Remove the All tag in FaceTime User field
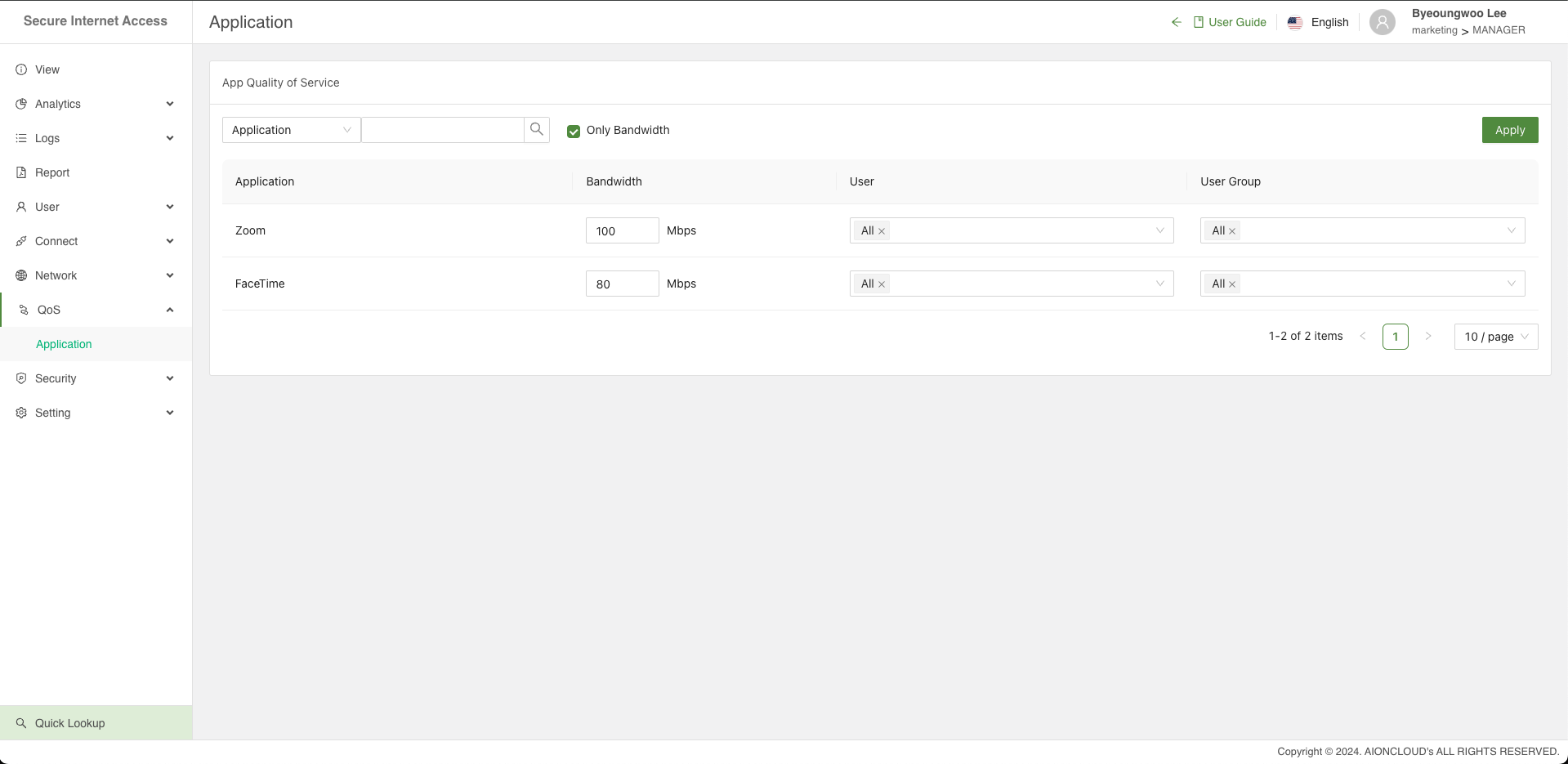The image size is (1568, 764). [882, 284]
